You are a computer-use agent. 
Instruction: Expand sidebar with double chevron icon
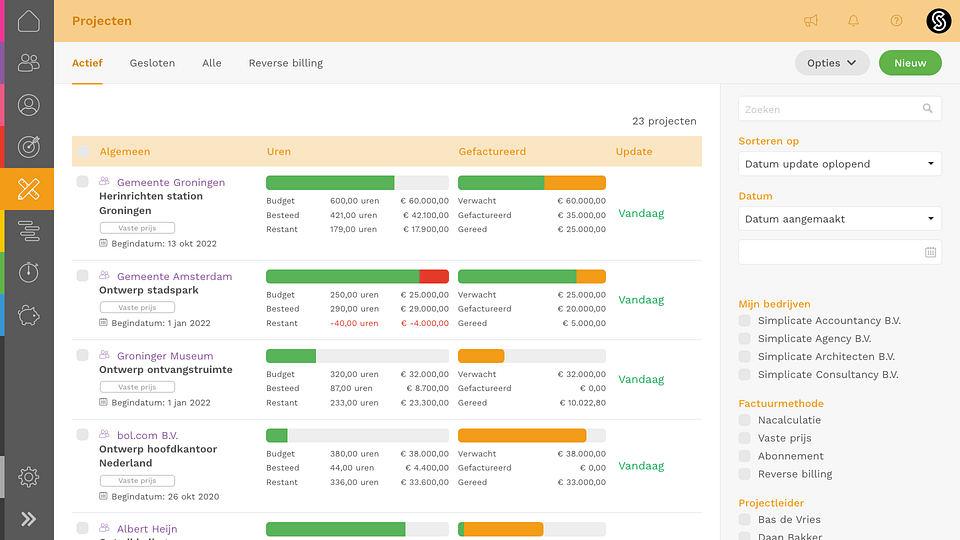coord(29,519)
